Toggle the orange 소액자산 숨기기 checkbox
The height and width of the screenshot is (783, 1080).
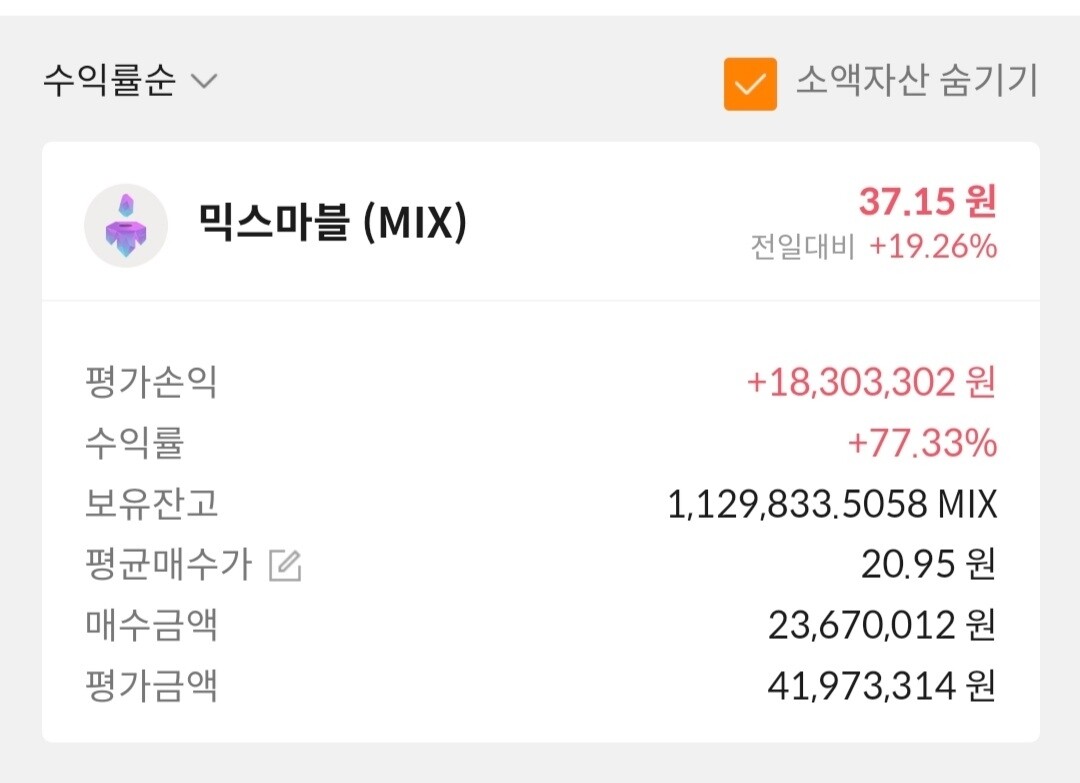(x=750, y=84)
